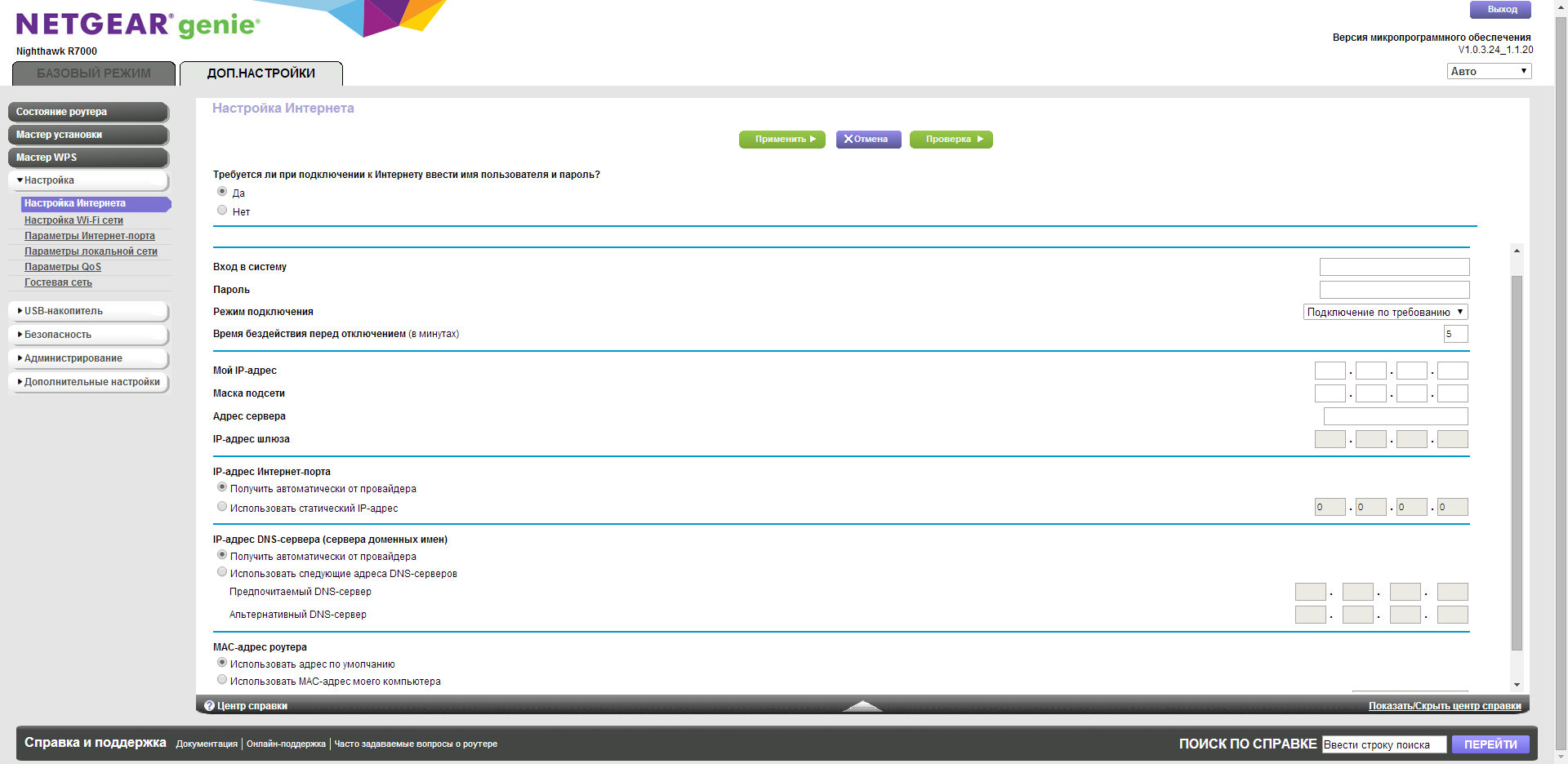1568x764 pixels.
Task: Select 'Использовать MAC-адрес моего компьютера' option
Action: click(x=222, y=680)
